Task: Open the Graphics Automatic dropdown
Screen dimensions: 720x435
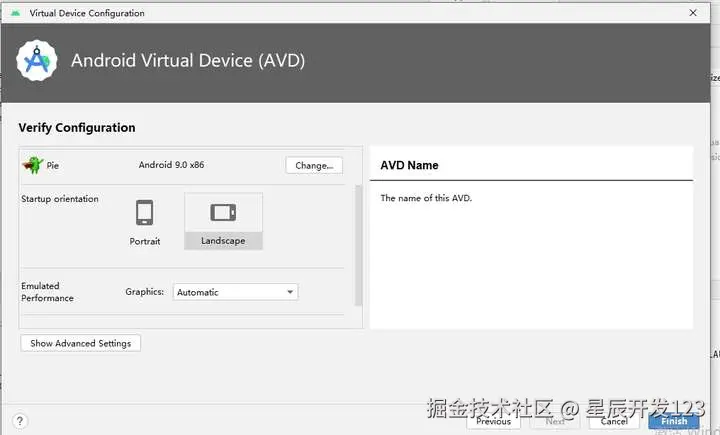Action: (x=236, y=292)
